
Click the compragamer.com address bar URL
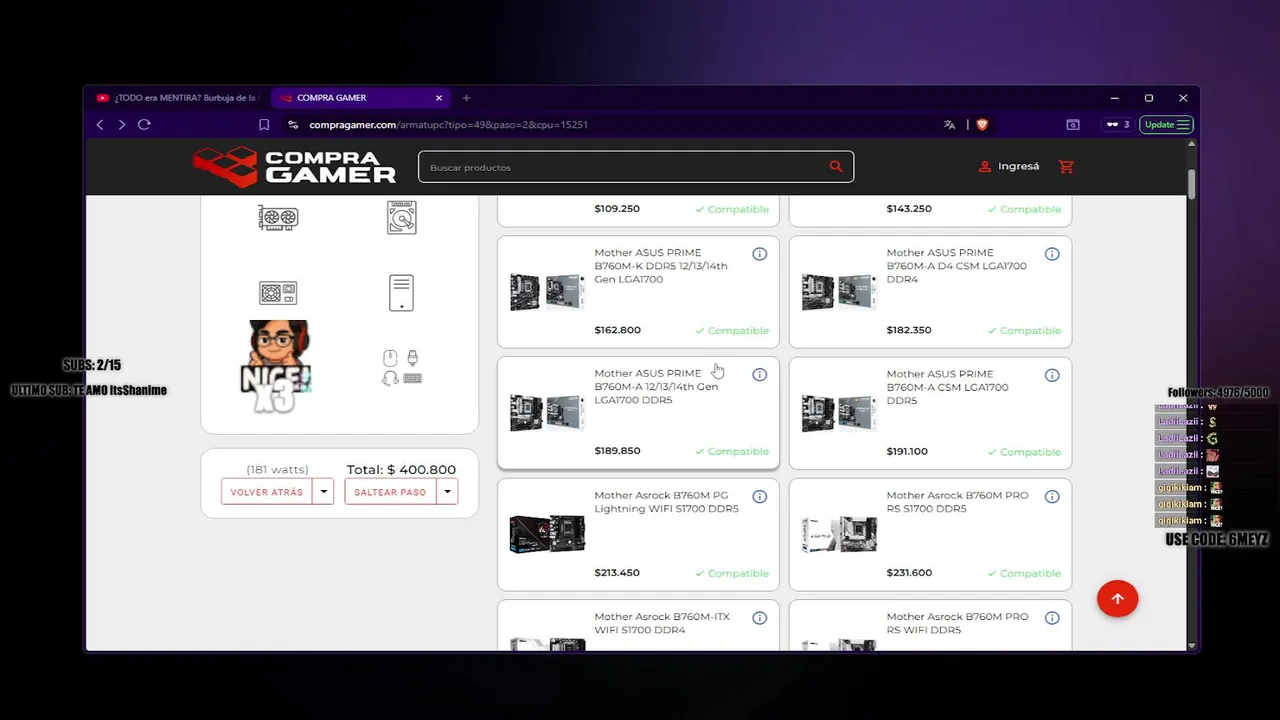coord(448,125)
